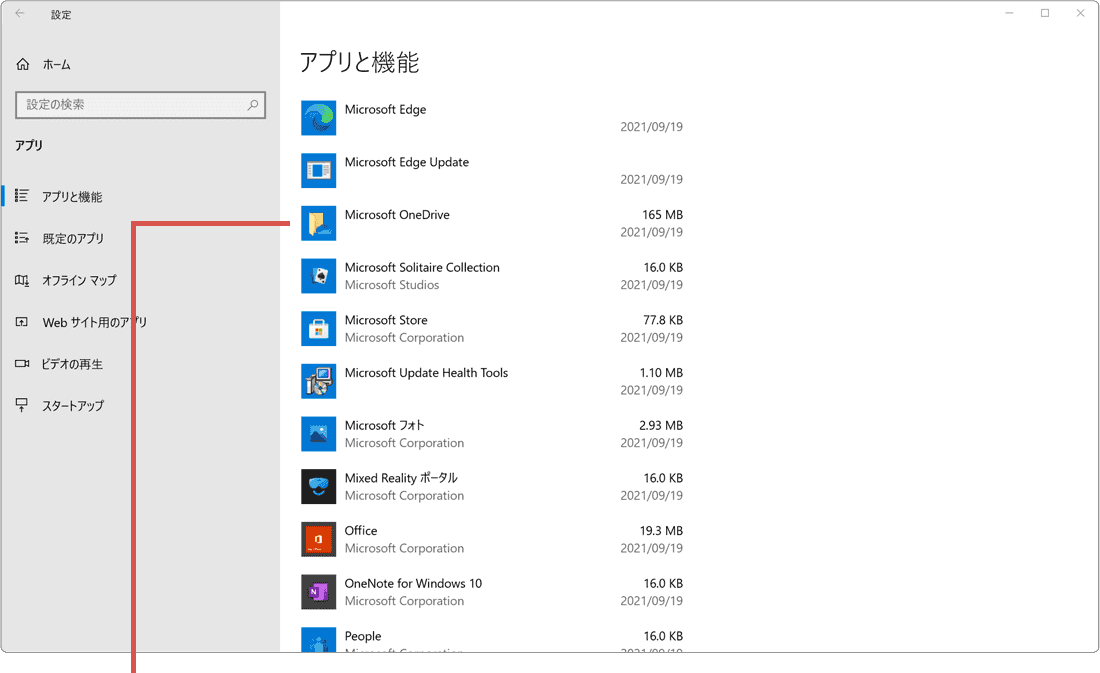Viewport: 1100px width, 673px height.
Task: Click the Microsoft OneDrive folder icon
Action: pyautogui.click(x=318, y=223)
